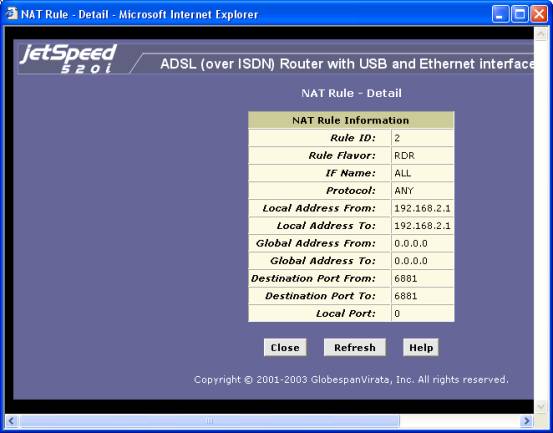
Task: Click the GlobespanVirata copyright text
Action: (351, 380)
